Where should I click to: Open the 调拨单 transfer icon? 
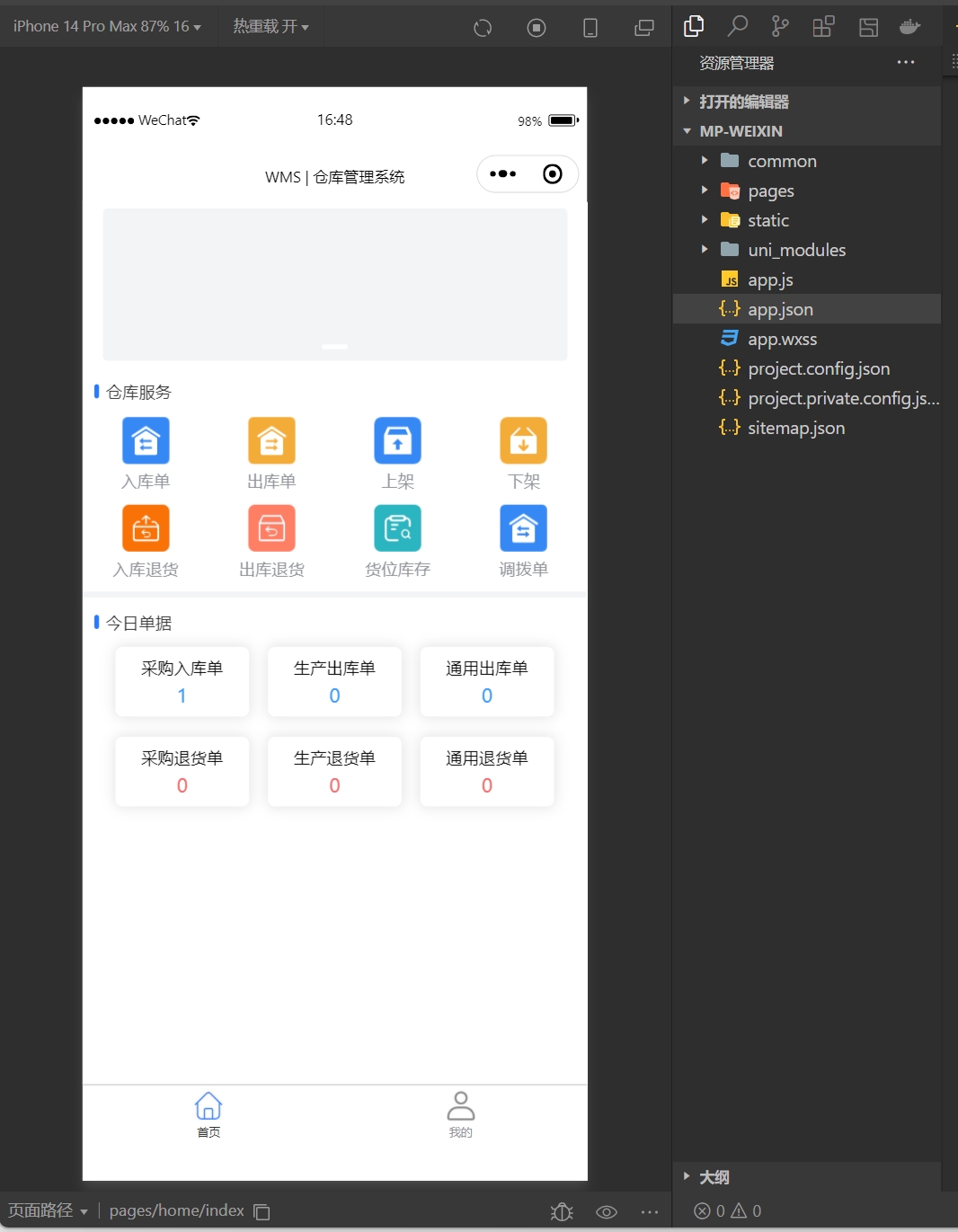pos(523,528)
